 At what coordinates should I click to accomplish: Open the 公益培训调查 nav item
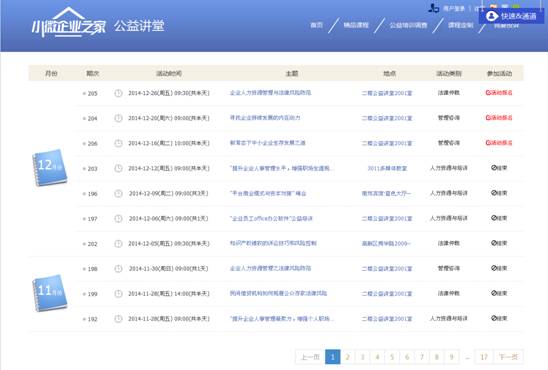click(408, 25)
